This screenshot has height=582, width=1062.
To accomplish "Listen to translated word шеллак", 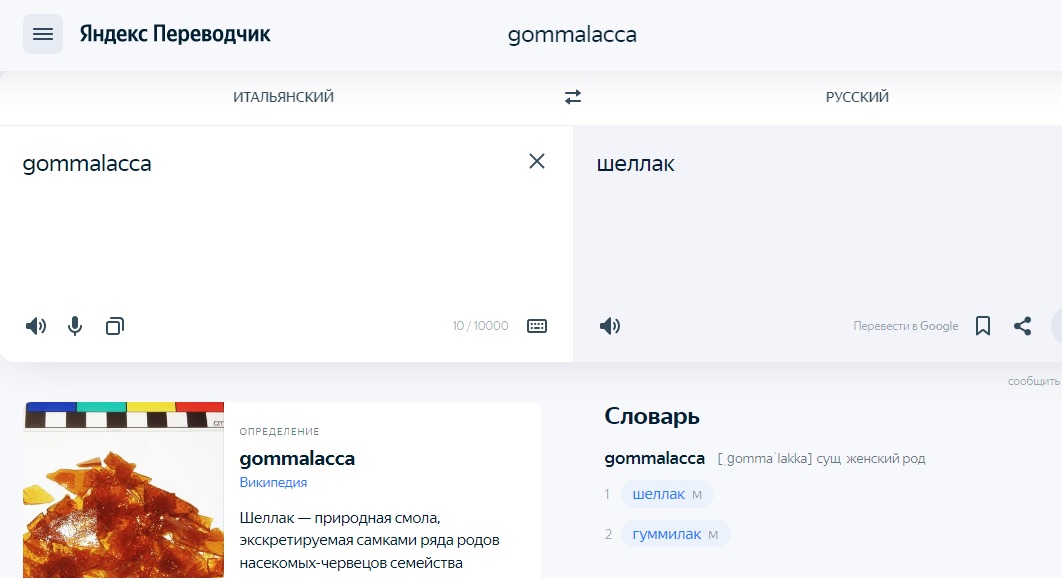I will [x=610, y=326].
